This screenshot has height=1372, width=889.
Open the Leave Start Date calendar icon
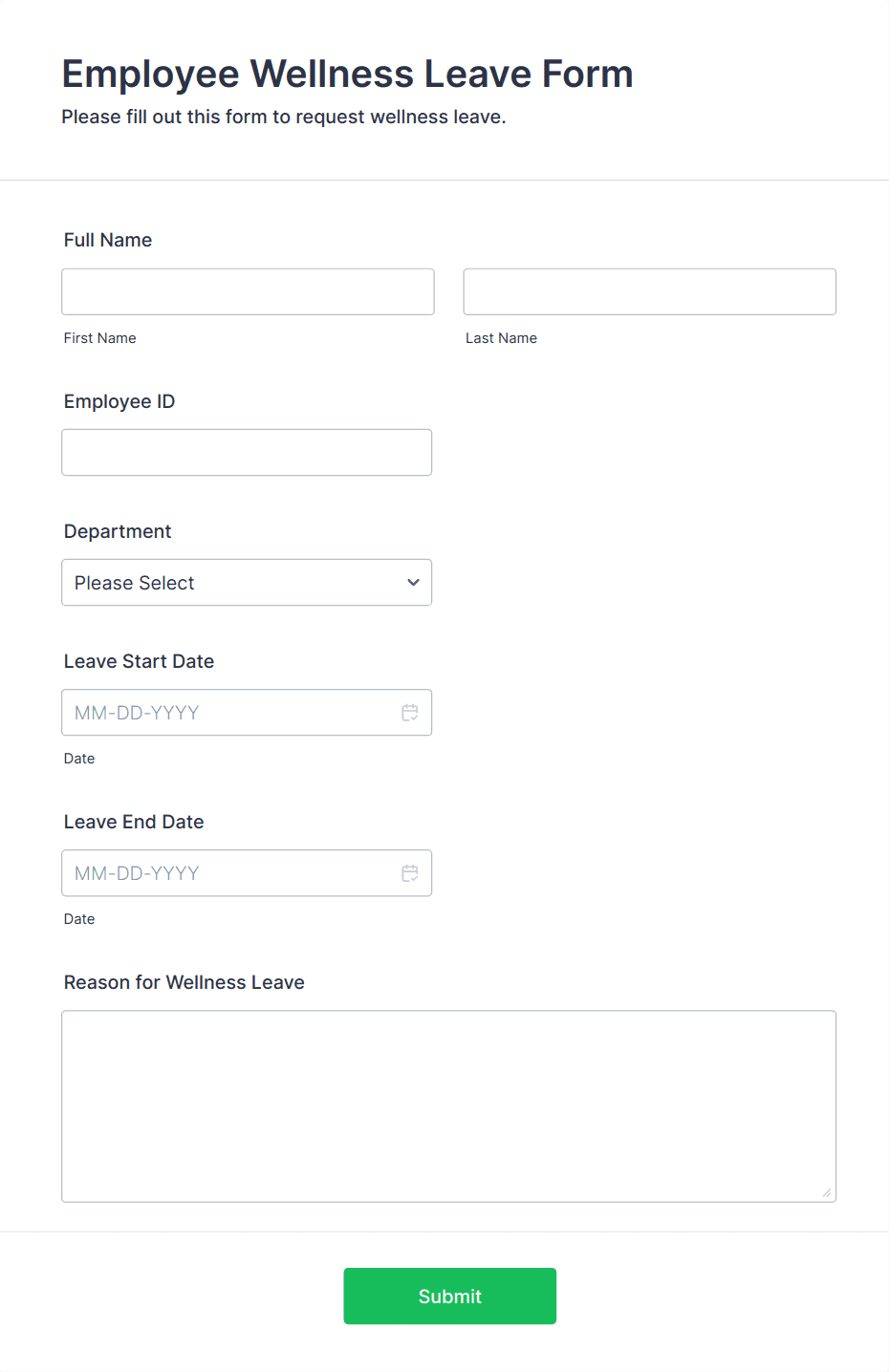pyautogui.click(x=410, y=713)
